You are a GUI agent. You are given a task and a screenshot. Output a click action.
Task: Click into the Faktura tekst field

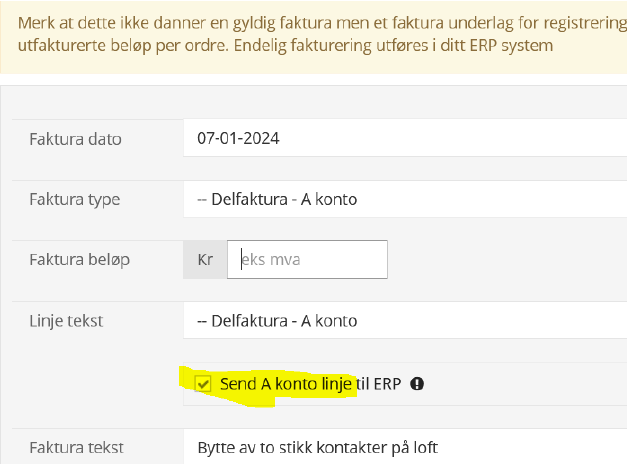[x=405, y=447]
